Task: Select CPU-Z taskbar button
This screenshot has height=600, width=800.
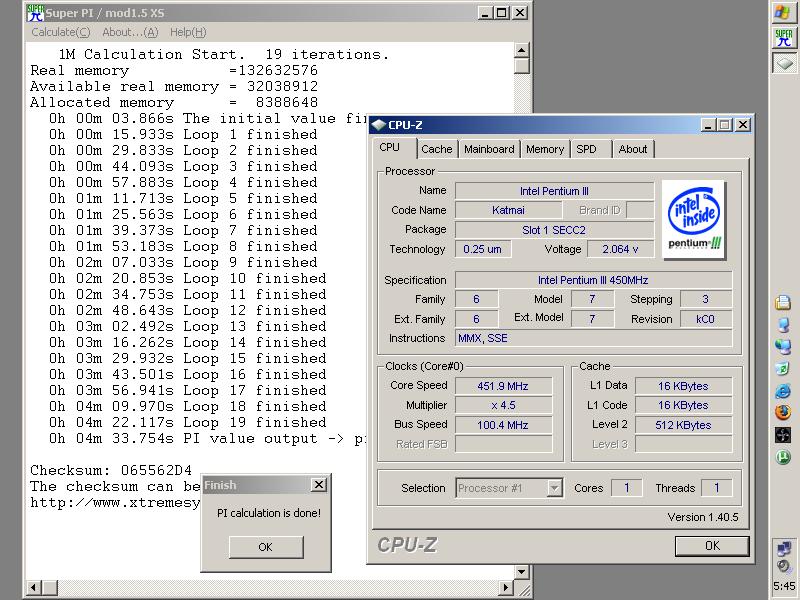Action: point(784,63)
